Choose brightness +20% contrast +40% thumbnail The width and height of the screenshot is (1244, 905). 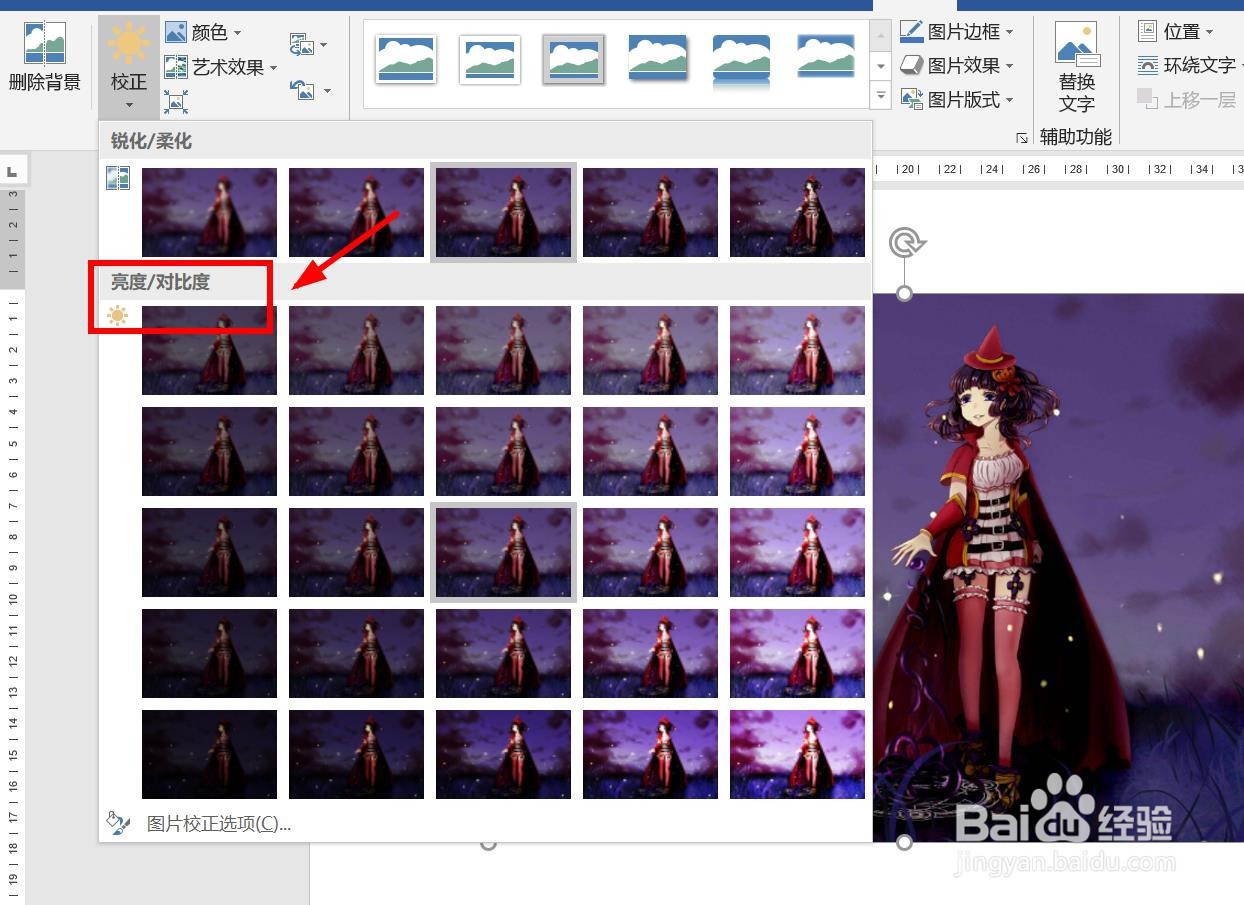650,754
